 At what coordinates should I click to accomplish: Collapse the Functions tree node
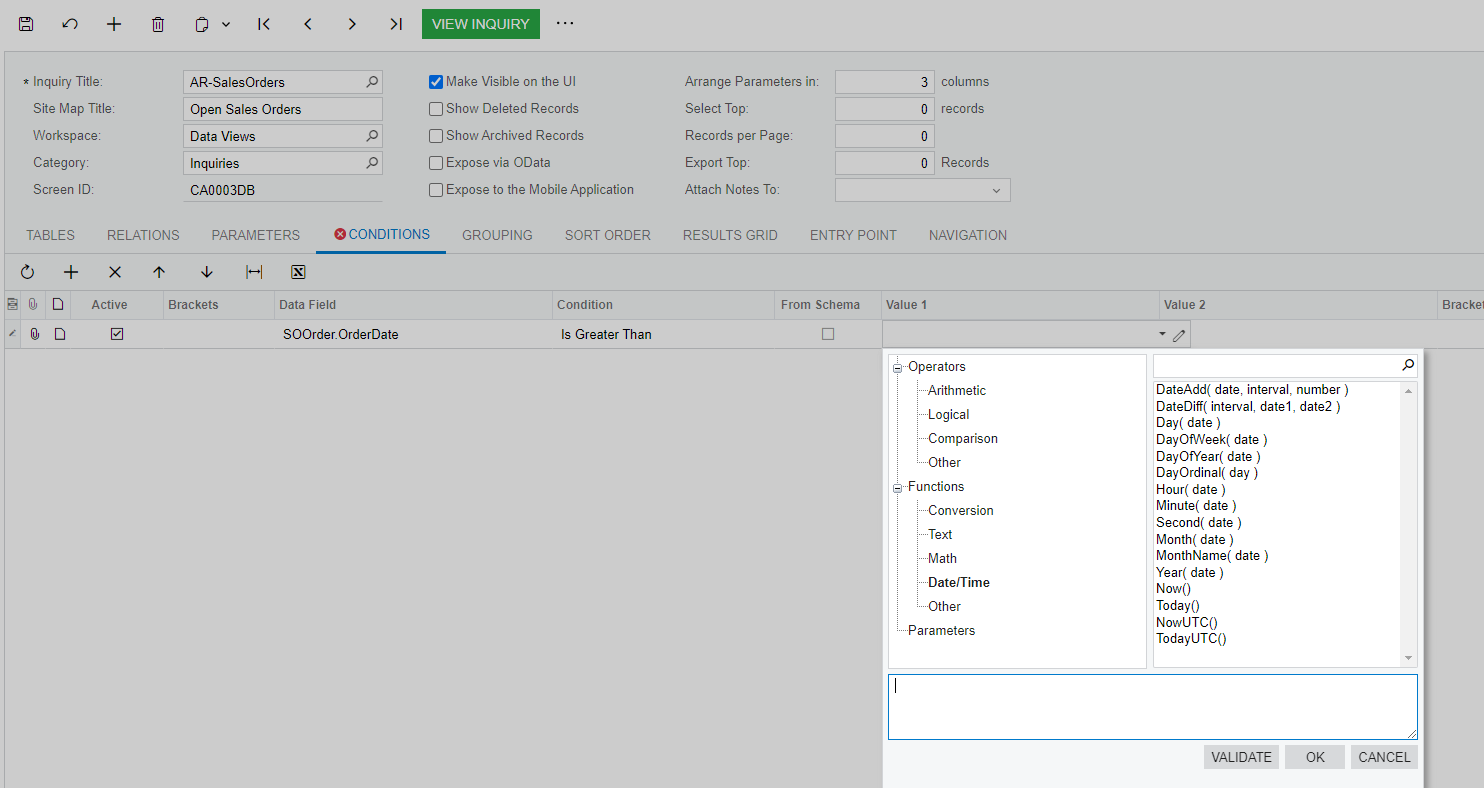point(898,488)
